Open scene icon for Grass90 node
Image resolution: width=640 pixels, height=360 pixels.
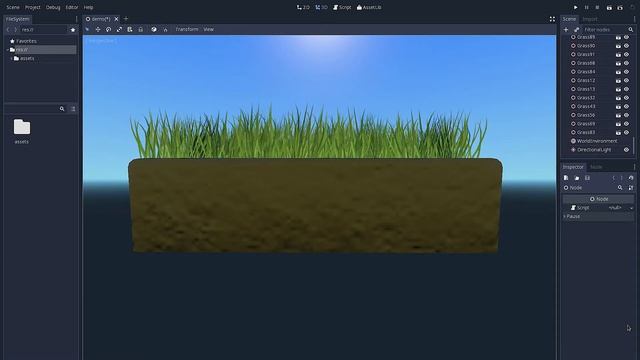click(x=618, y=46)
